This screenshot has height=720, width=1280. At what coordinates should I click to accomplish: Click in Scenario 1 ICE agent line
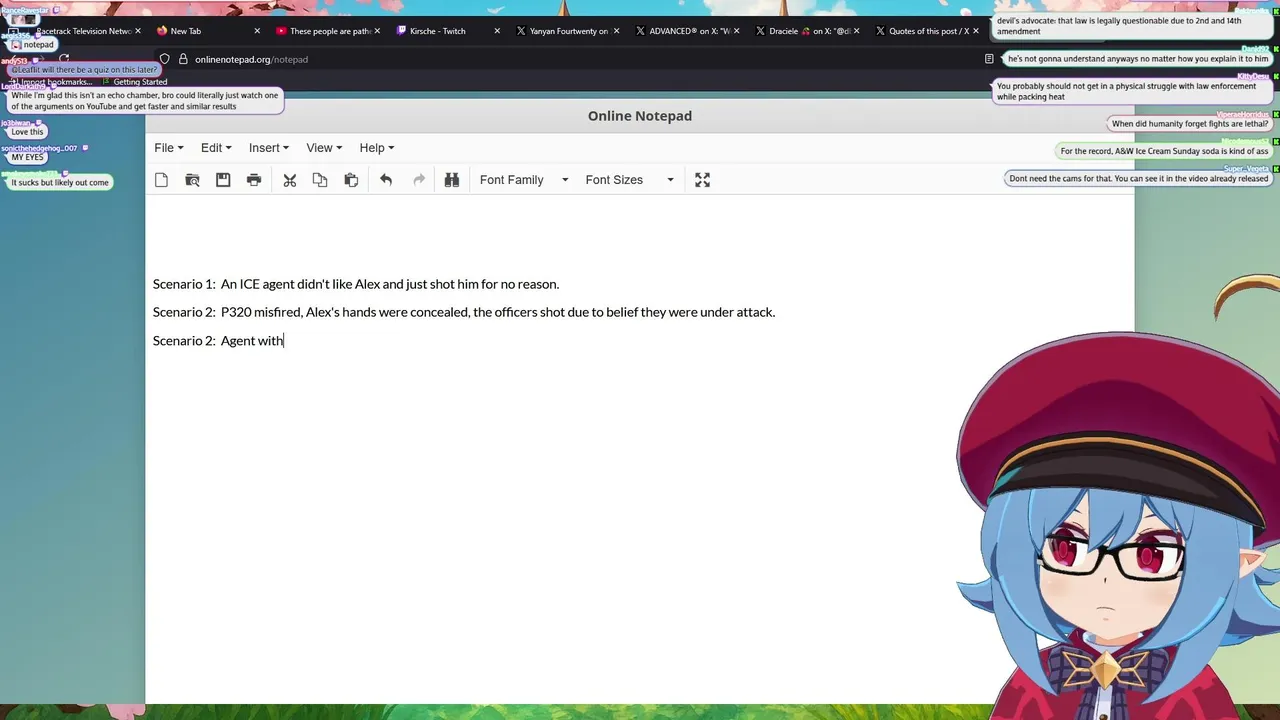point(356,284)
